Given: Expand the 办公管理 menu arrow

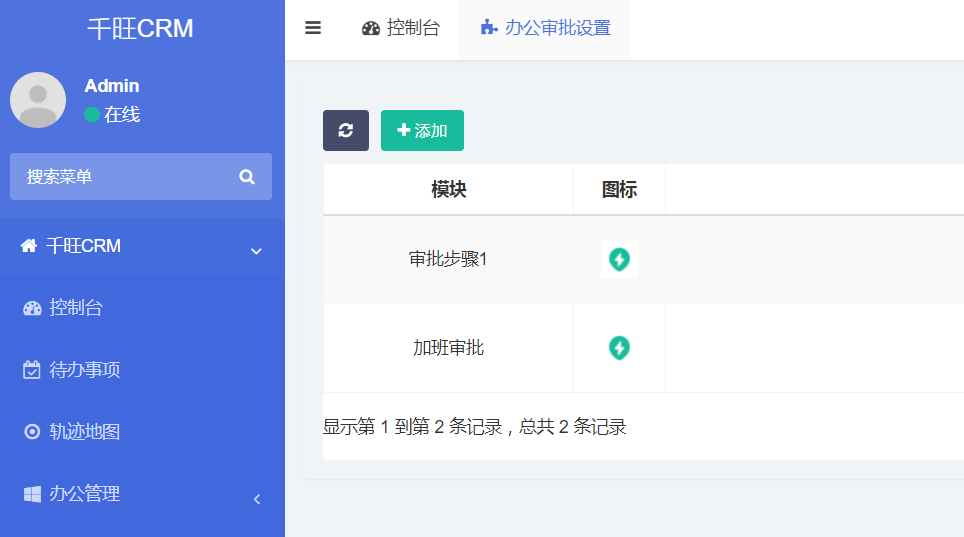Looking at the screenshot, I should coord(257,499).
